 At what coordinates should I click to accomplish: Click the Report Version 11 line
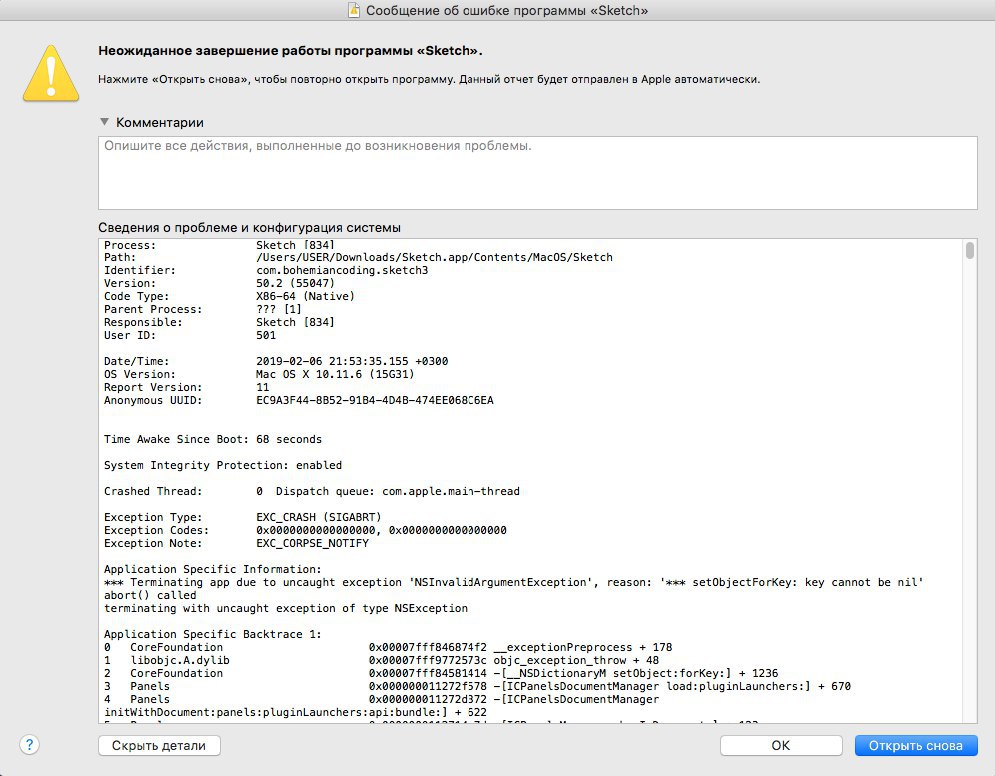187,387
